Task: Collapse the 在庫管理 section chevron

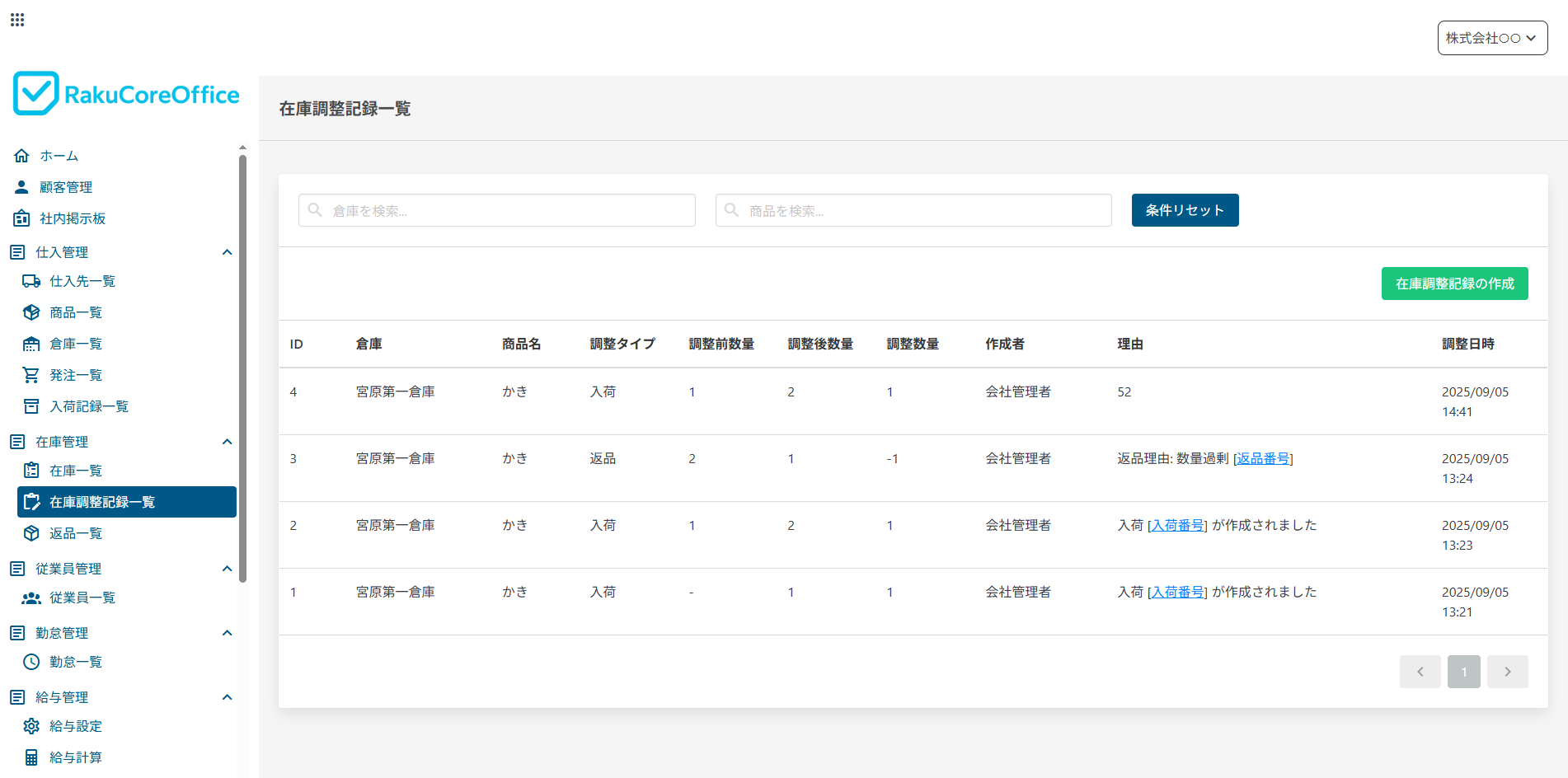Action: [227, 442]
